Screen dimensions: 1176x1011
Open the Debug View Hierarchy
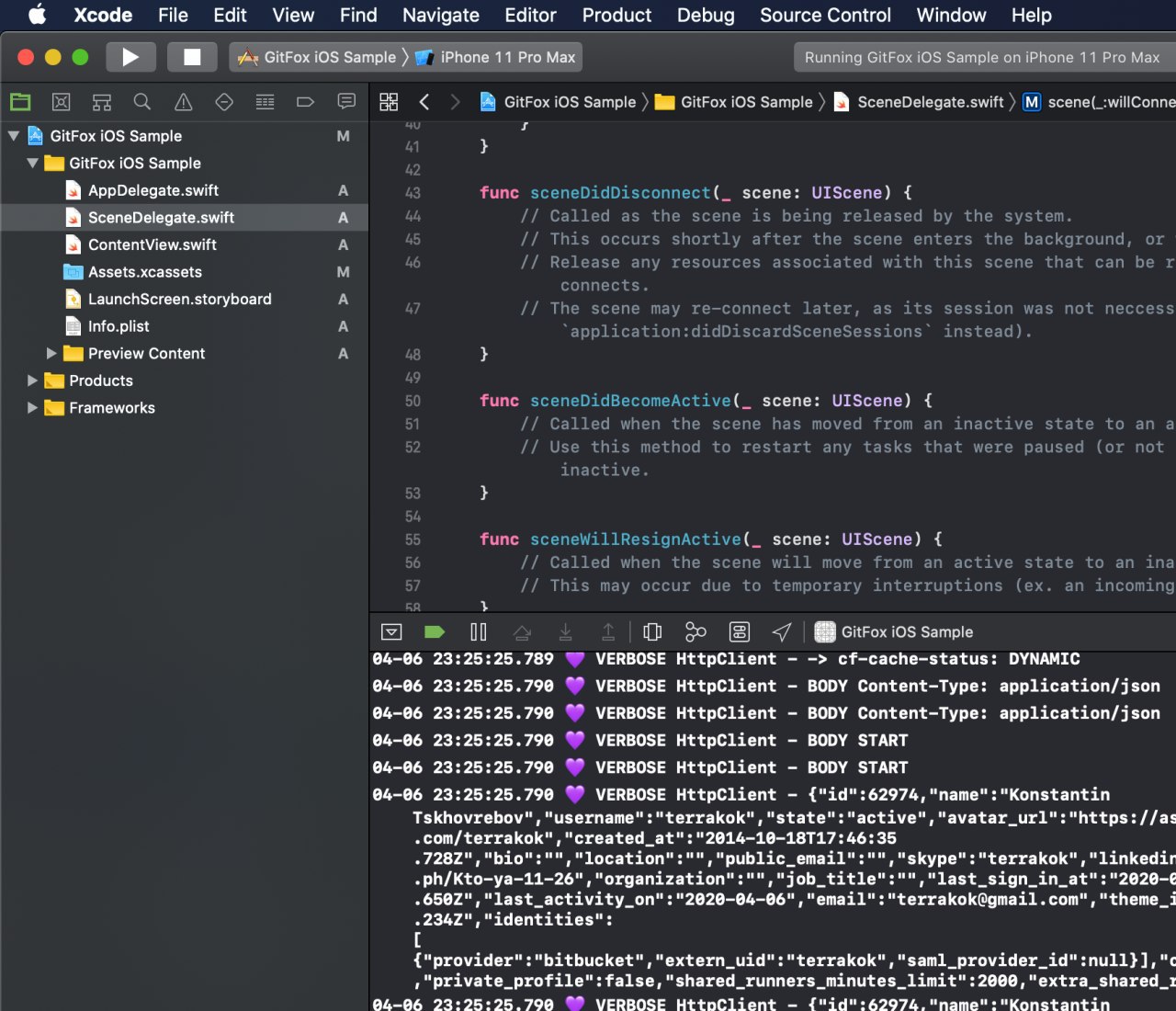[x=652, y=632]
